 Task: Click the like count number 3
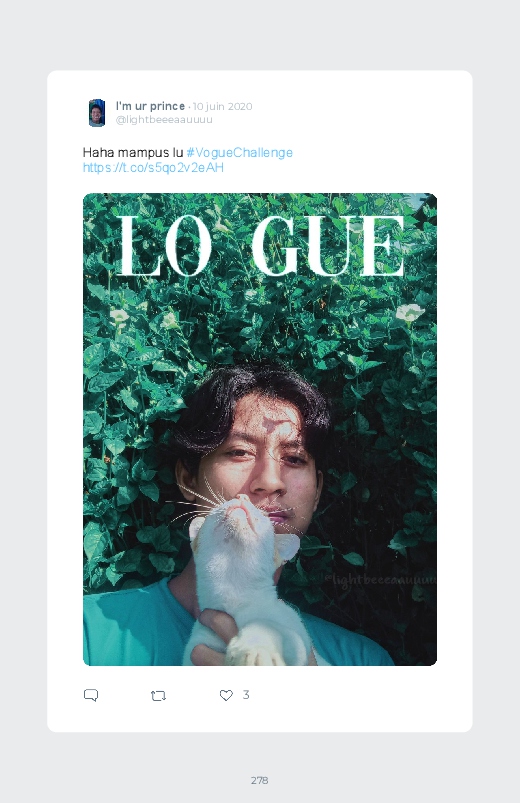(x=246, y=694)
